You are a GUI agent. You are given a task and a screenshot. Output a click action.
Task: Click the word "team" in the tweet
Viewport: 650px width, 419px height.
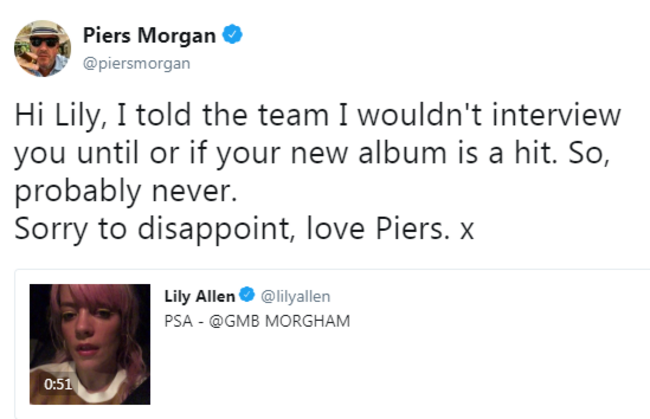pos(293,116)
